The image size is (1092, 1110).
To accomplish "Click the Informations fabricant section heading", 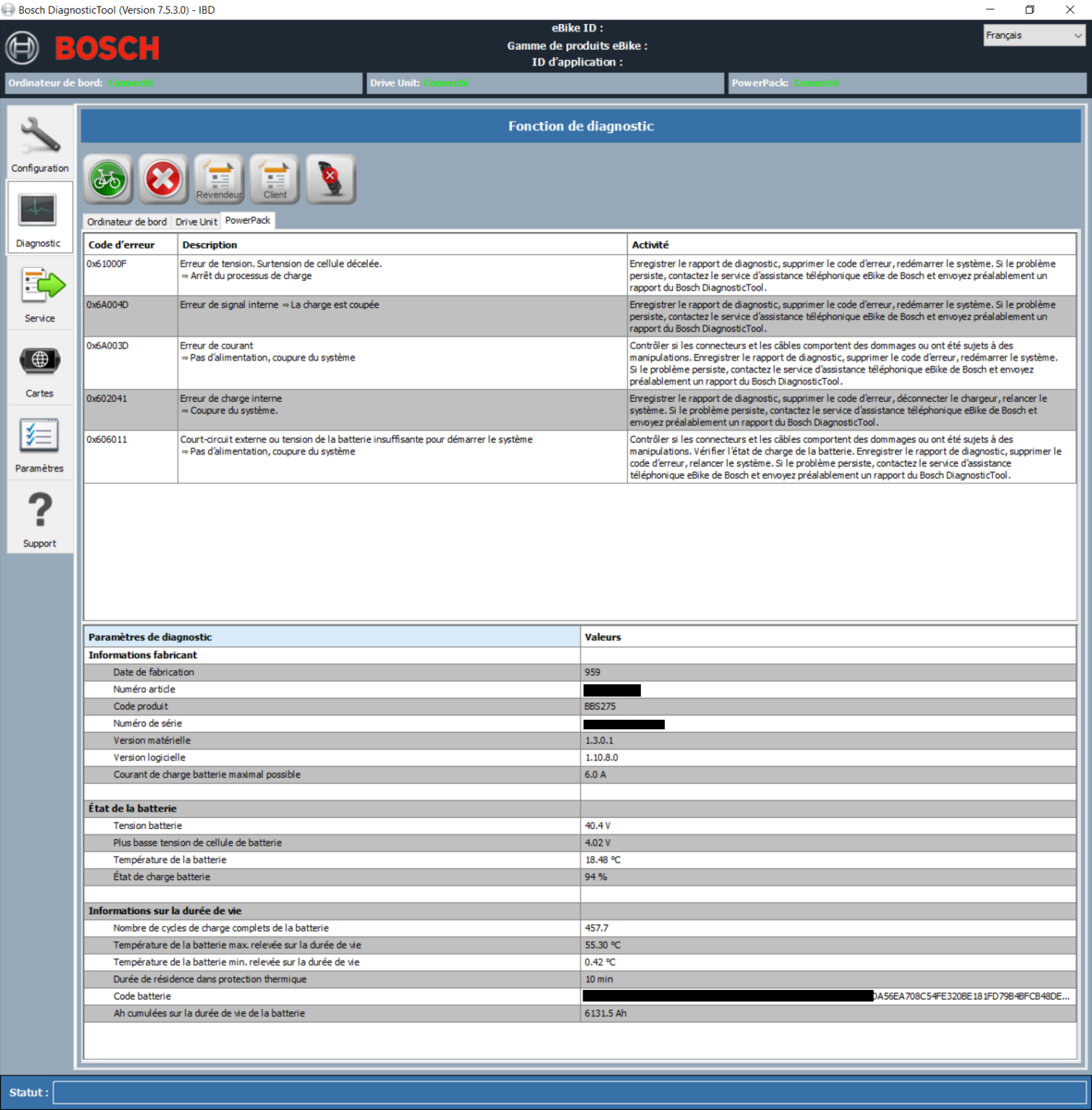I will (142, 655).
